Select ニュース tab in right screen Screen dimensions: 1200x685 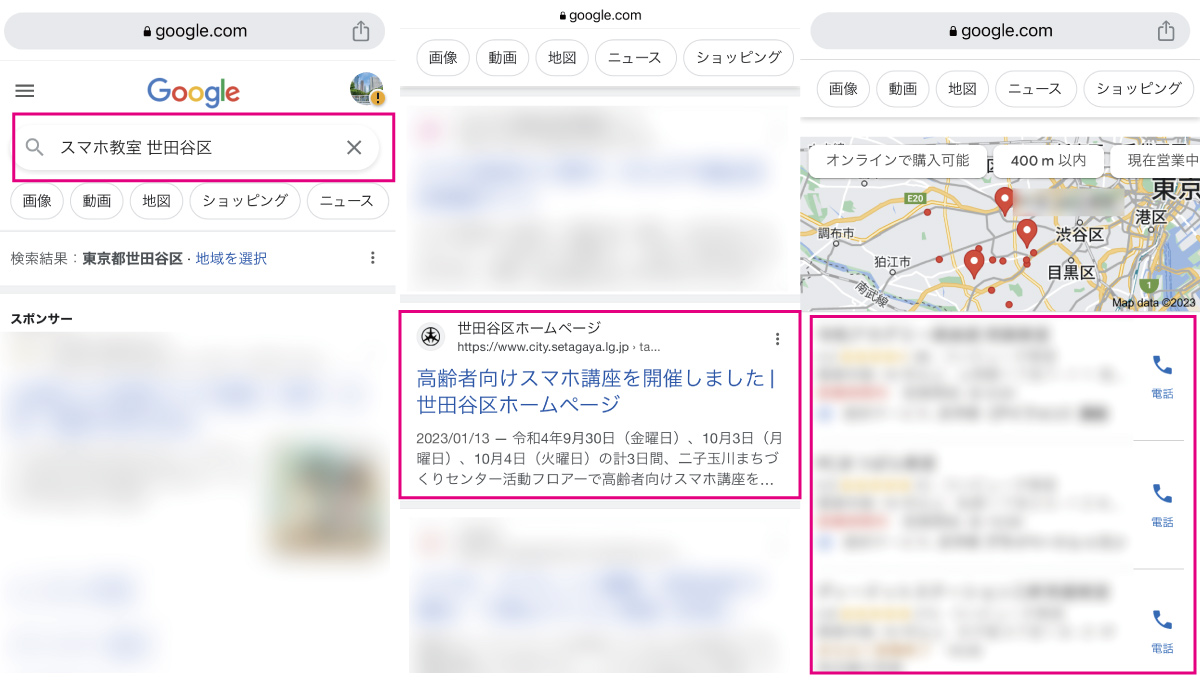(1036, 89)
